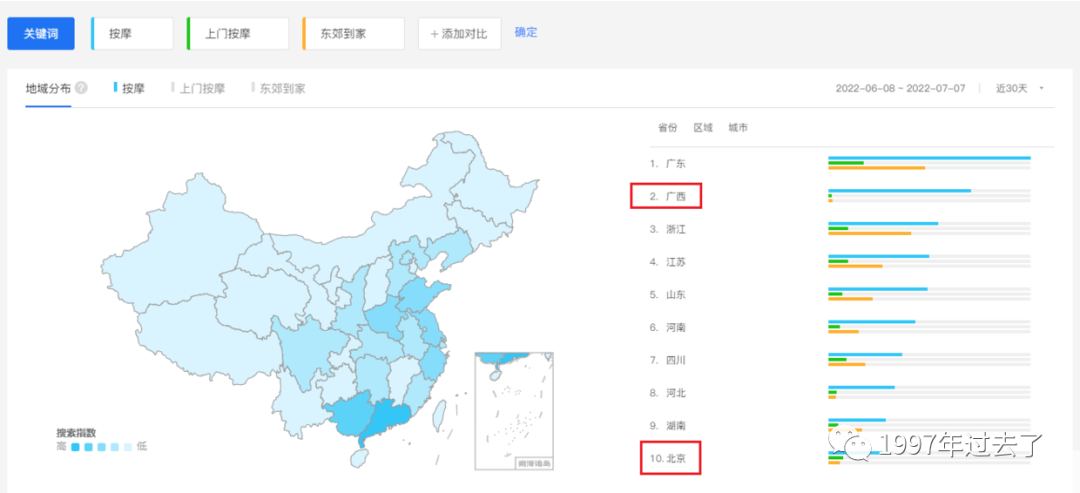Select the 3. 浙江 ranking row

pos(840,229)
